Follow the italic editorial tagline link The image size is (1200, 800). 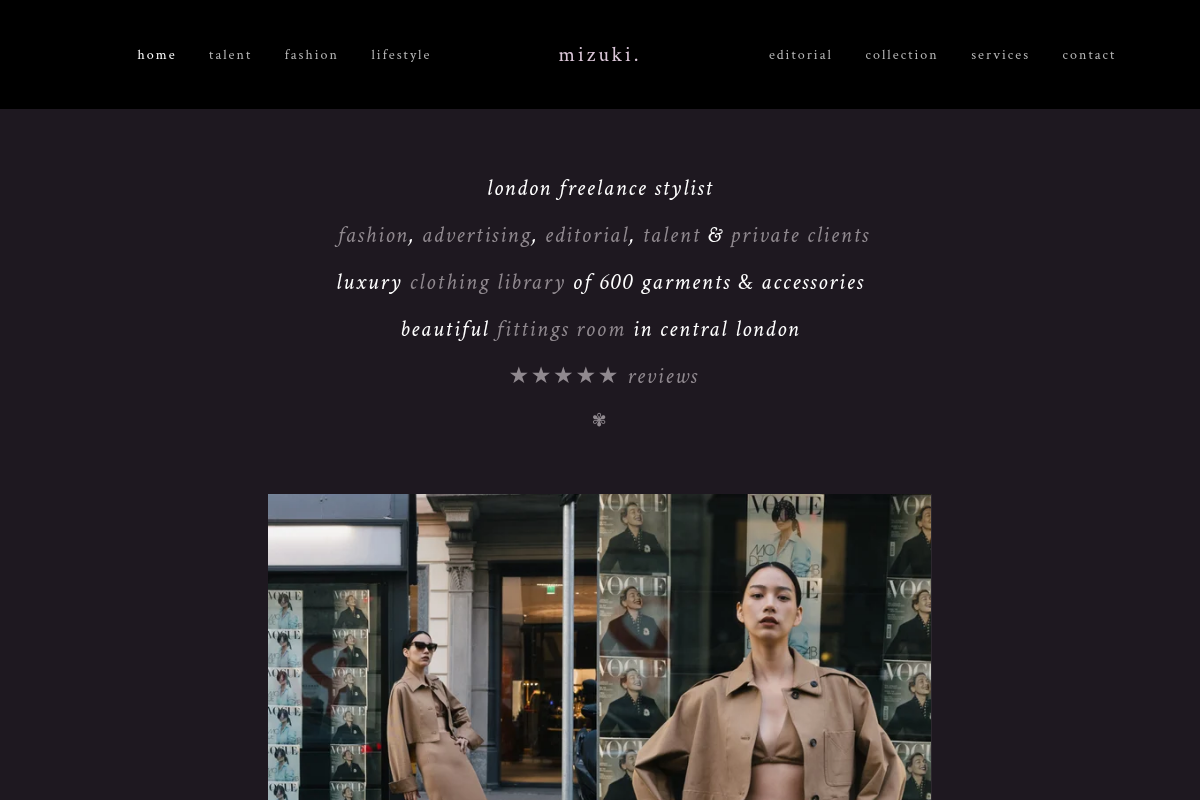(587, 235)
